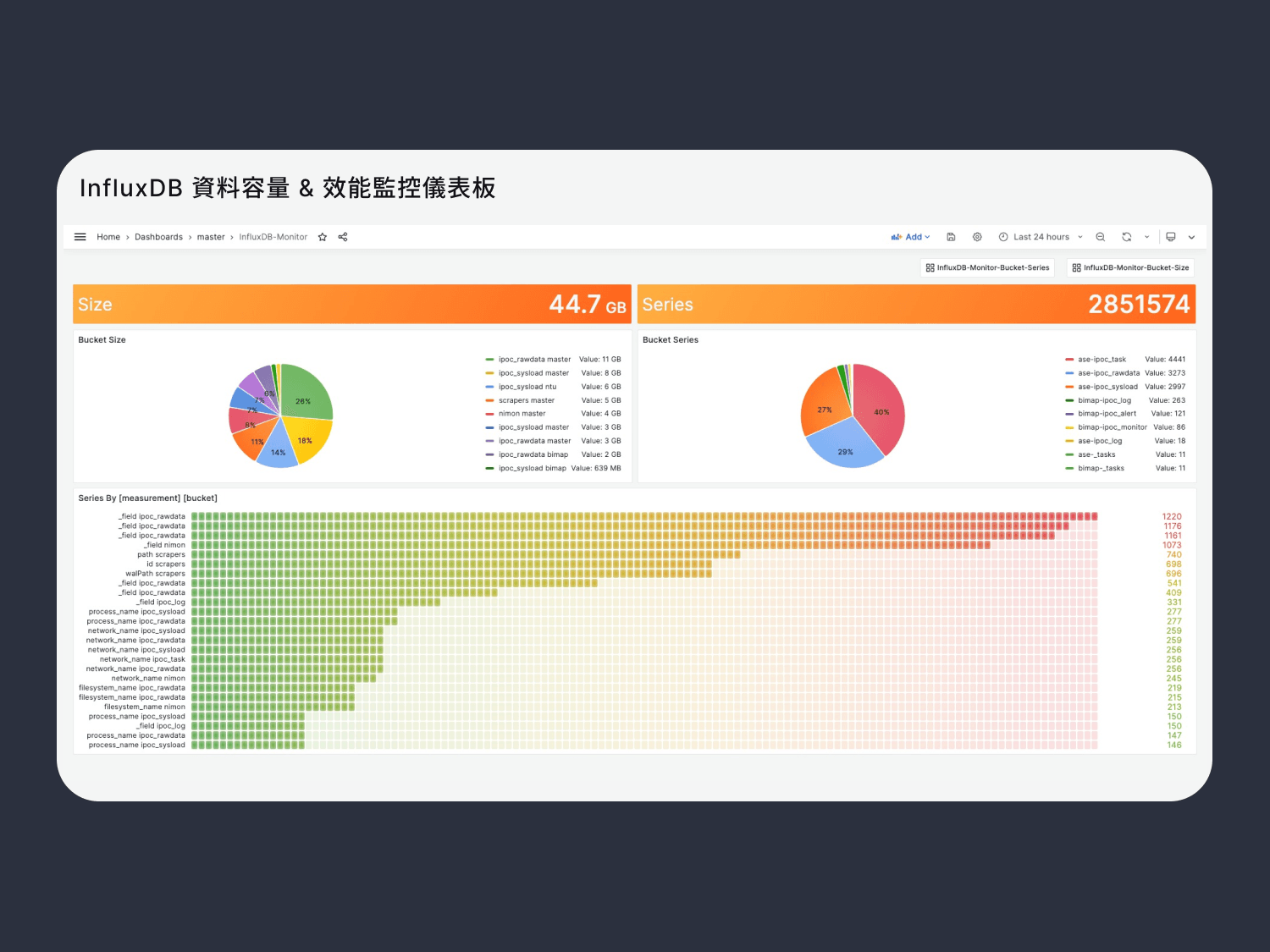Expand the chevron at the toolbar's far right
The width and height of the screenshot is (1270, 952).
coord(1191,237)
